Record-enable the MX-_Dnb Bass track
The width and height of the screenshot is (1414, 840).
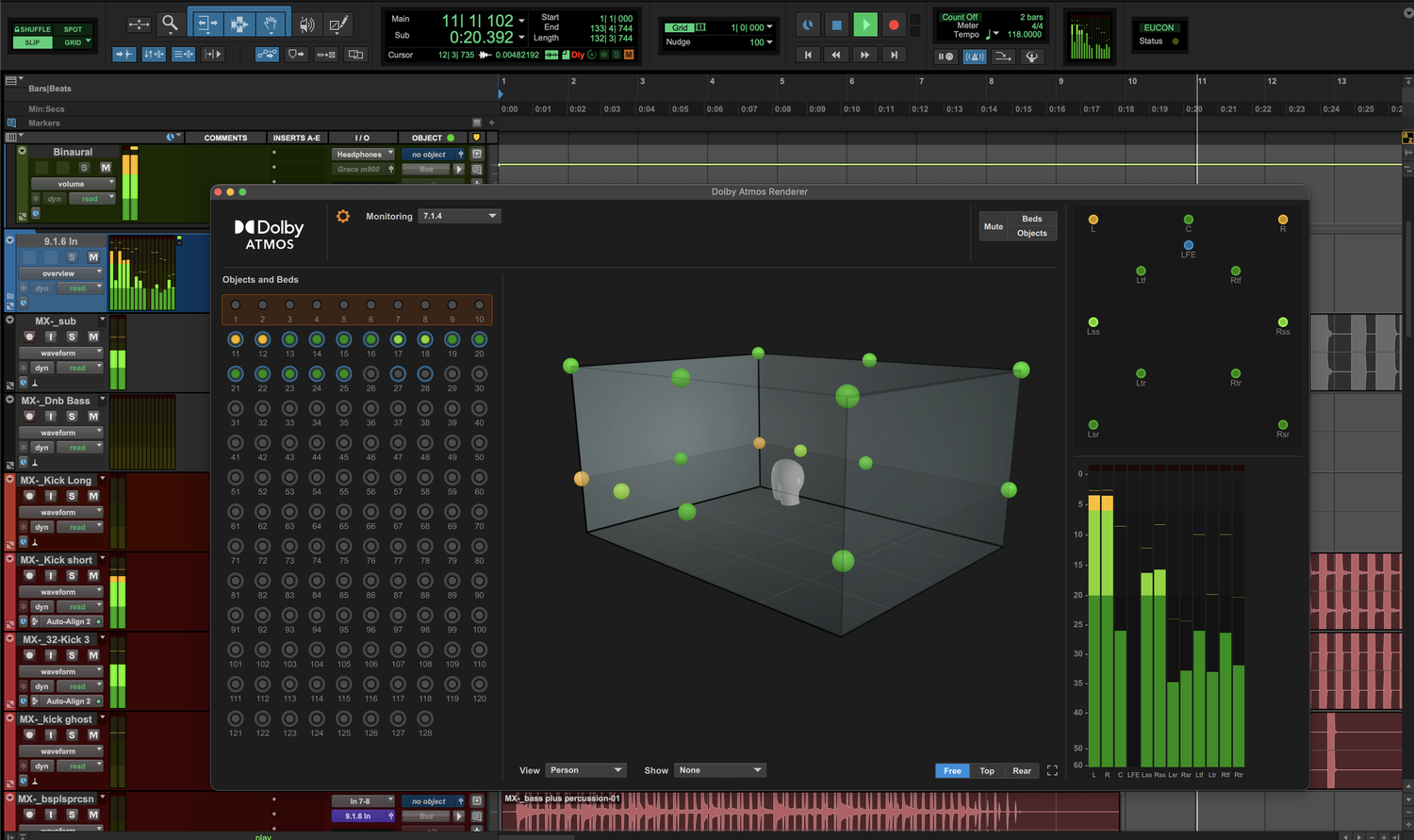(29, 416)
